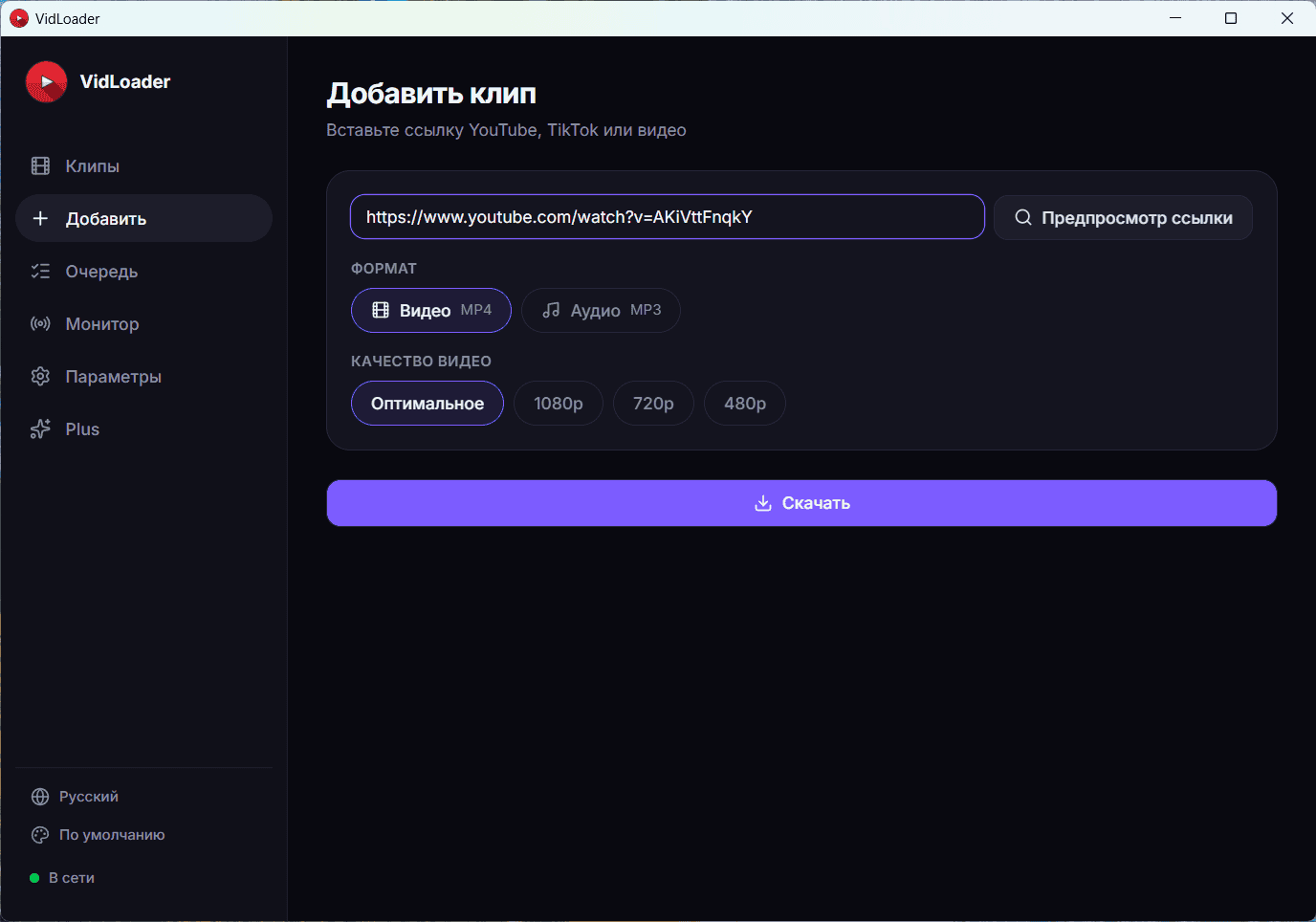Click the globe icon beside Русский
Screen dimensions: 1316x922
pos(40,797)
